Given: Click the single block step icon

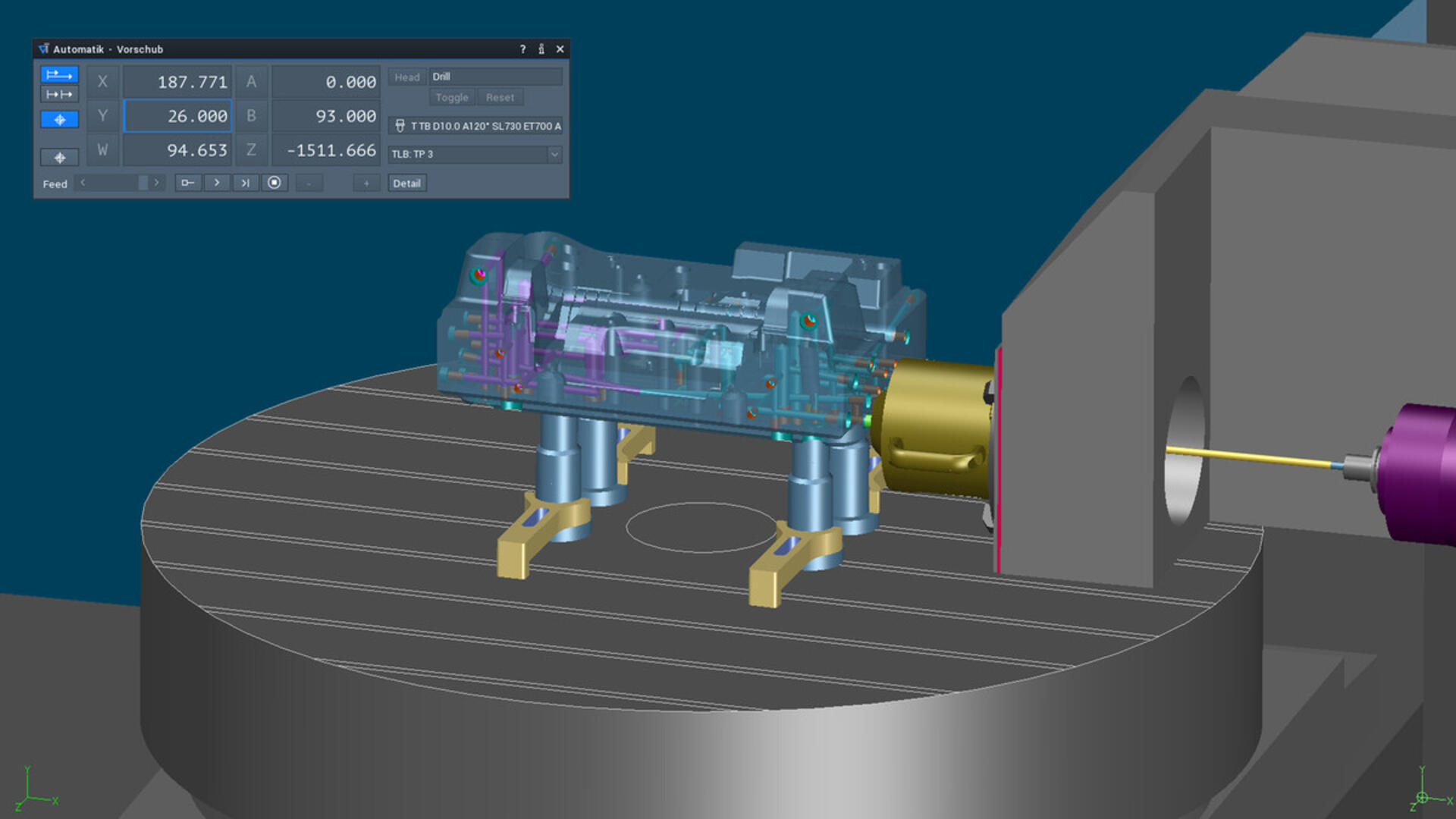Looking at the screenshot, I should pyautogui.click(x=187, y=183).
